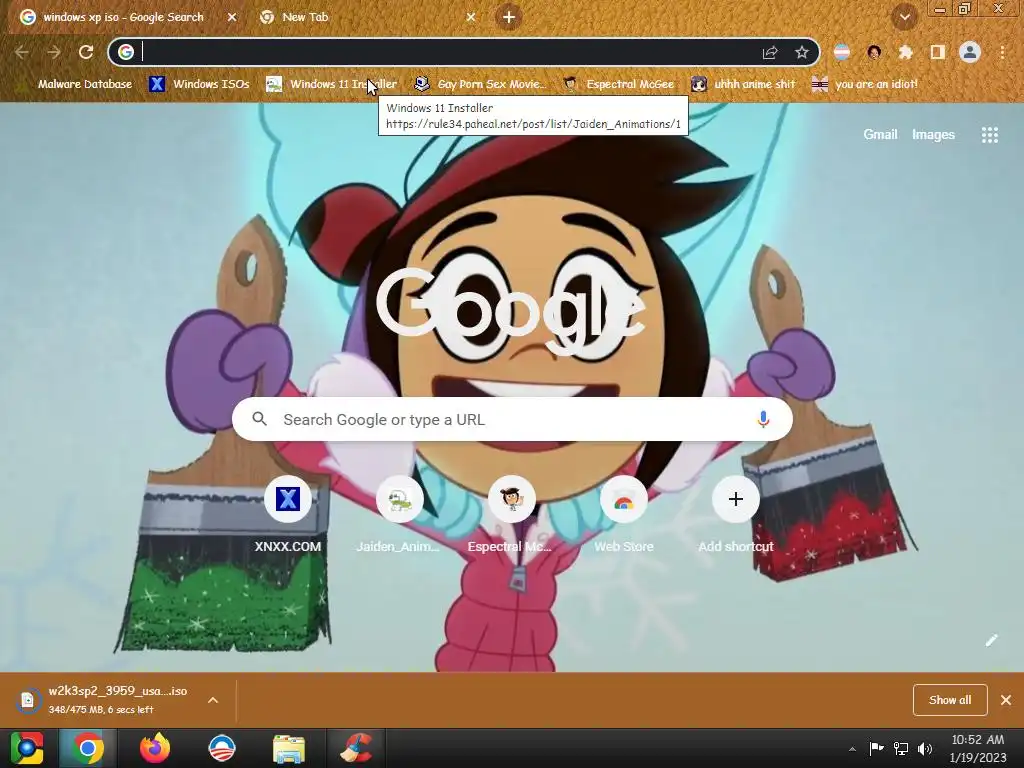Click the striped flag extension icon
The width and height of the screenshot is (1024, 768).
point(842,52)
